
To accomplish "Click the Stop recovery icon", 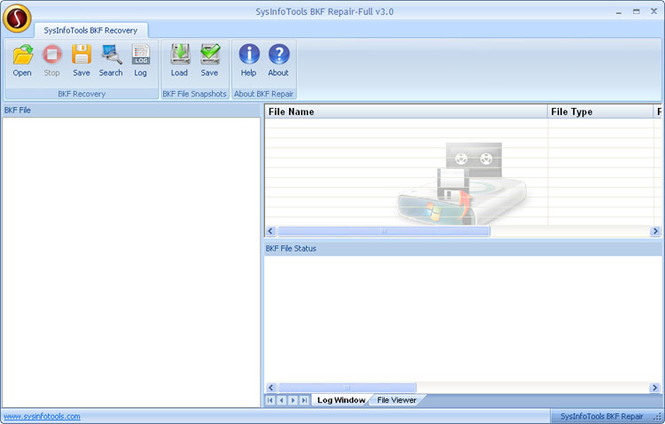I will [52, 61].
